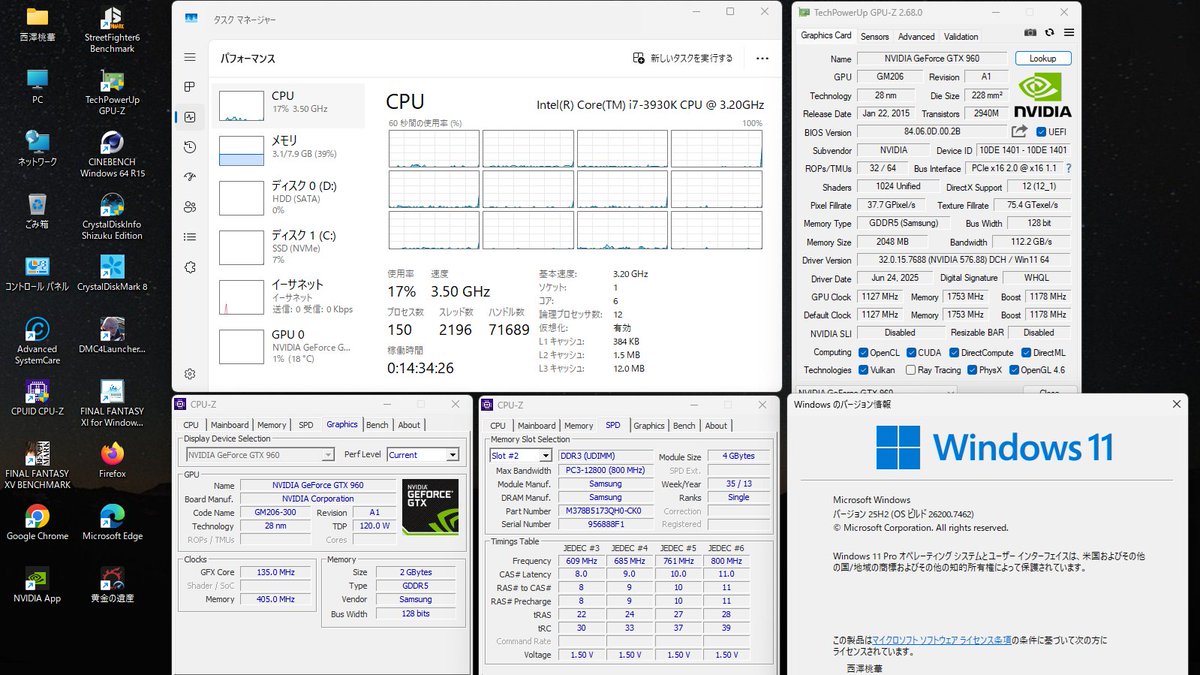Open Google Chrome desktop icon
This screenshot has width=1200, height=675.
(x=37, y=522)
